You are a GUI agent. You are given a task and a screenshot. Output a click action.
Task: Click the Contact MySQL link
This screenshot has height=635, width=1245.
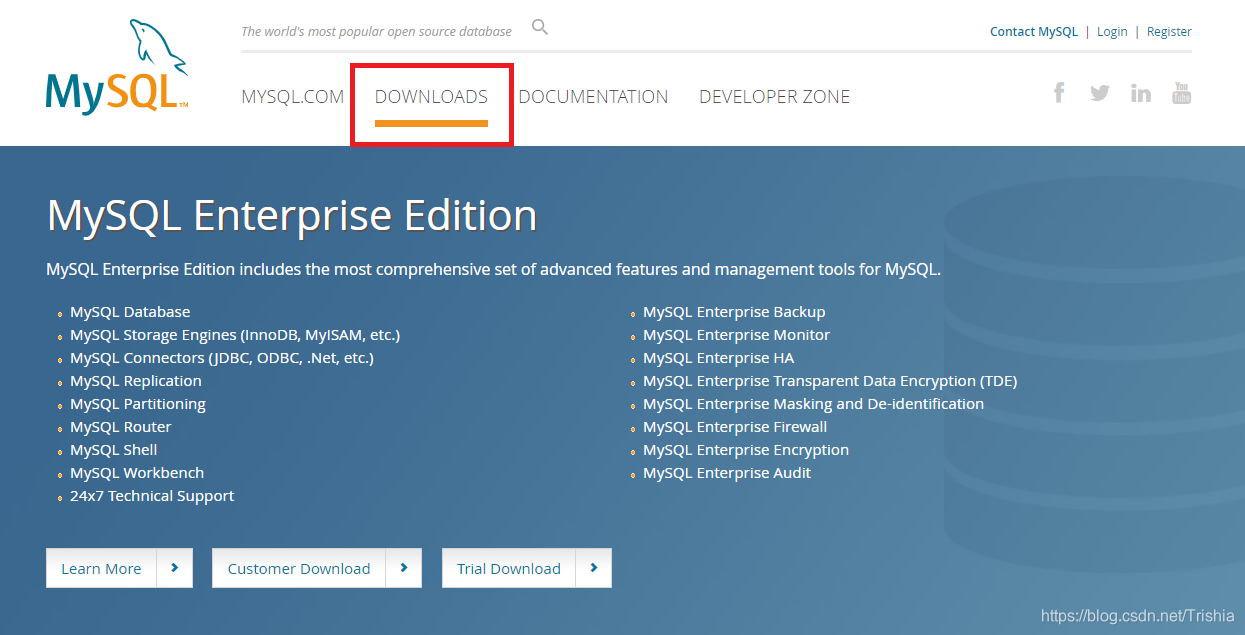click(1034, 32)
